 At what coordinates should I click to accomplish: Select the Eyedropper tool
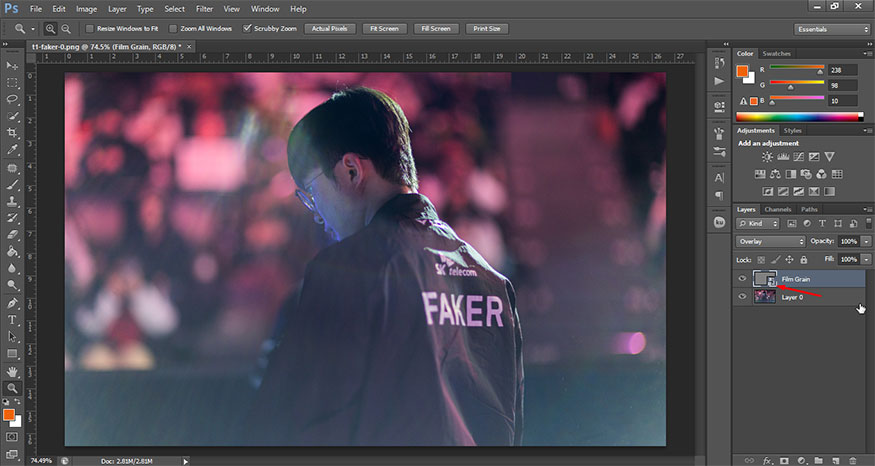coord(12,150)
